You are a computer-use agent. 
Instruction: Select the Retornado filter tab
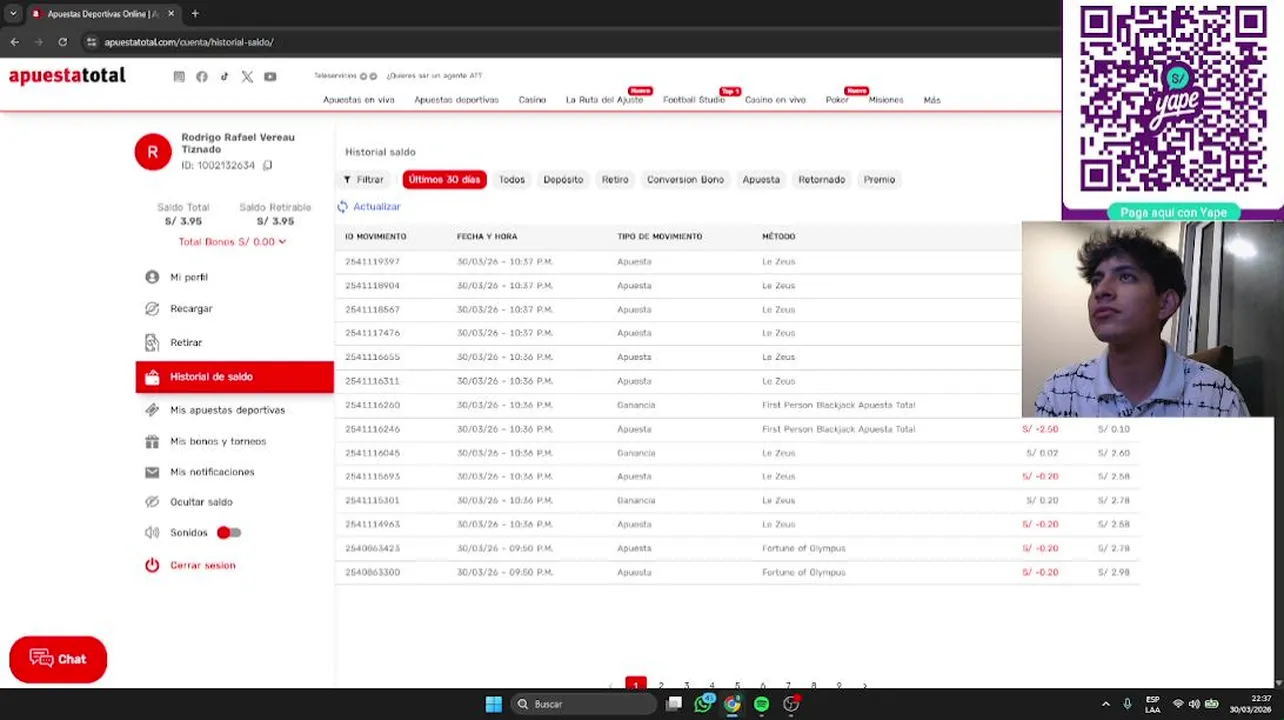coord(822,180)
